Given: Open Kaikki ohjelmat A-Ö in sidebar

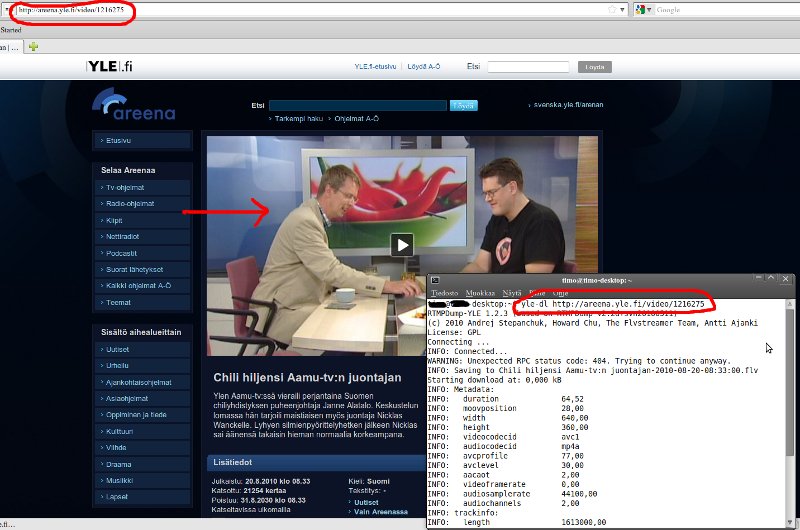Looking at the screenshot, I should coord(142,286).
